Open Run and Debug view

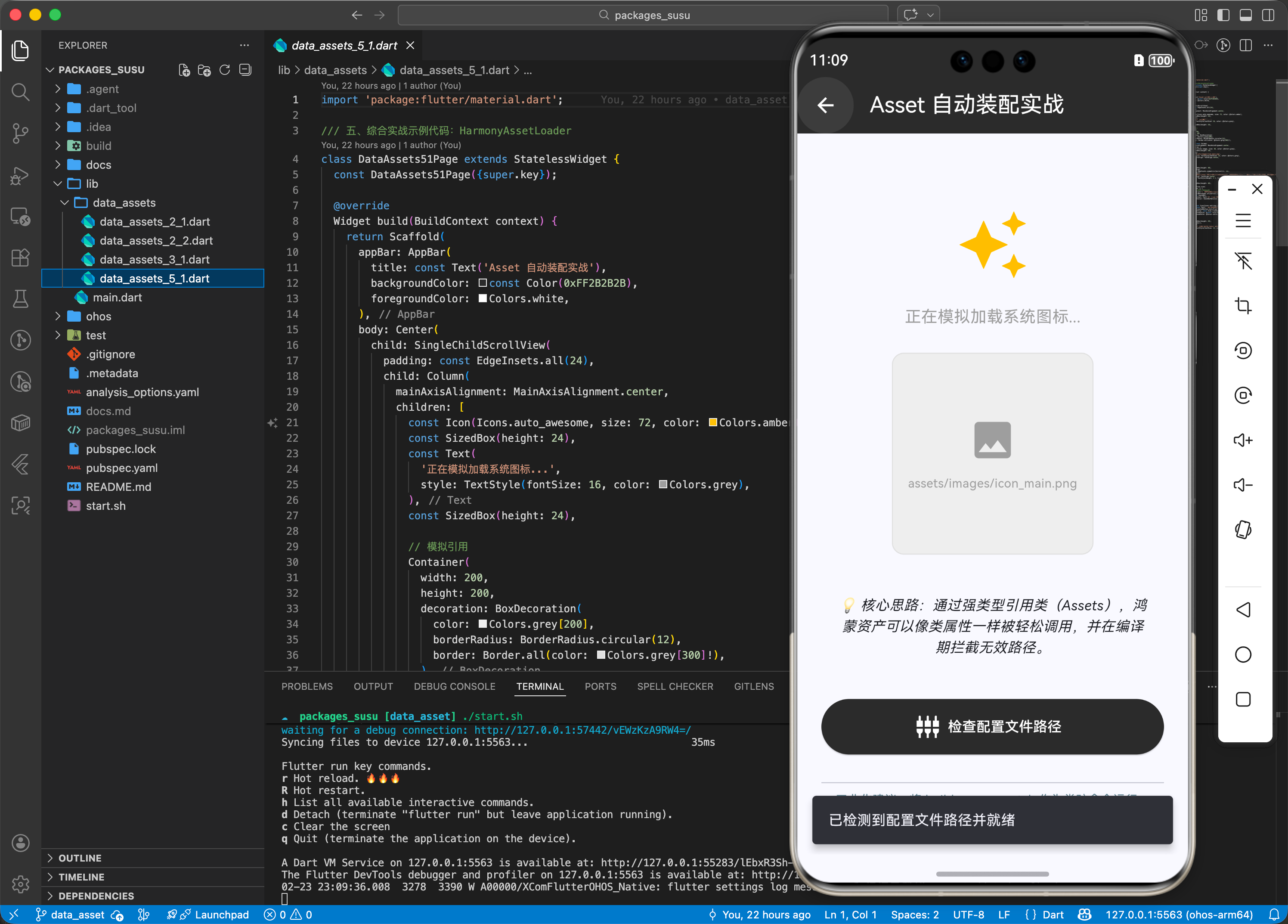click(x=20, y=176)
